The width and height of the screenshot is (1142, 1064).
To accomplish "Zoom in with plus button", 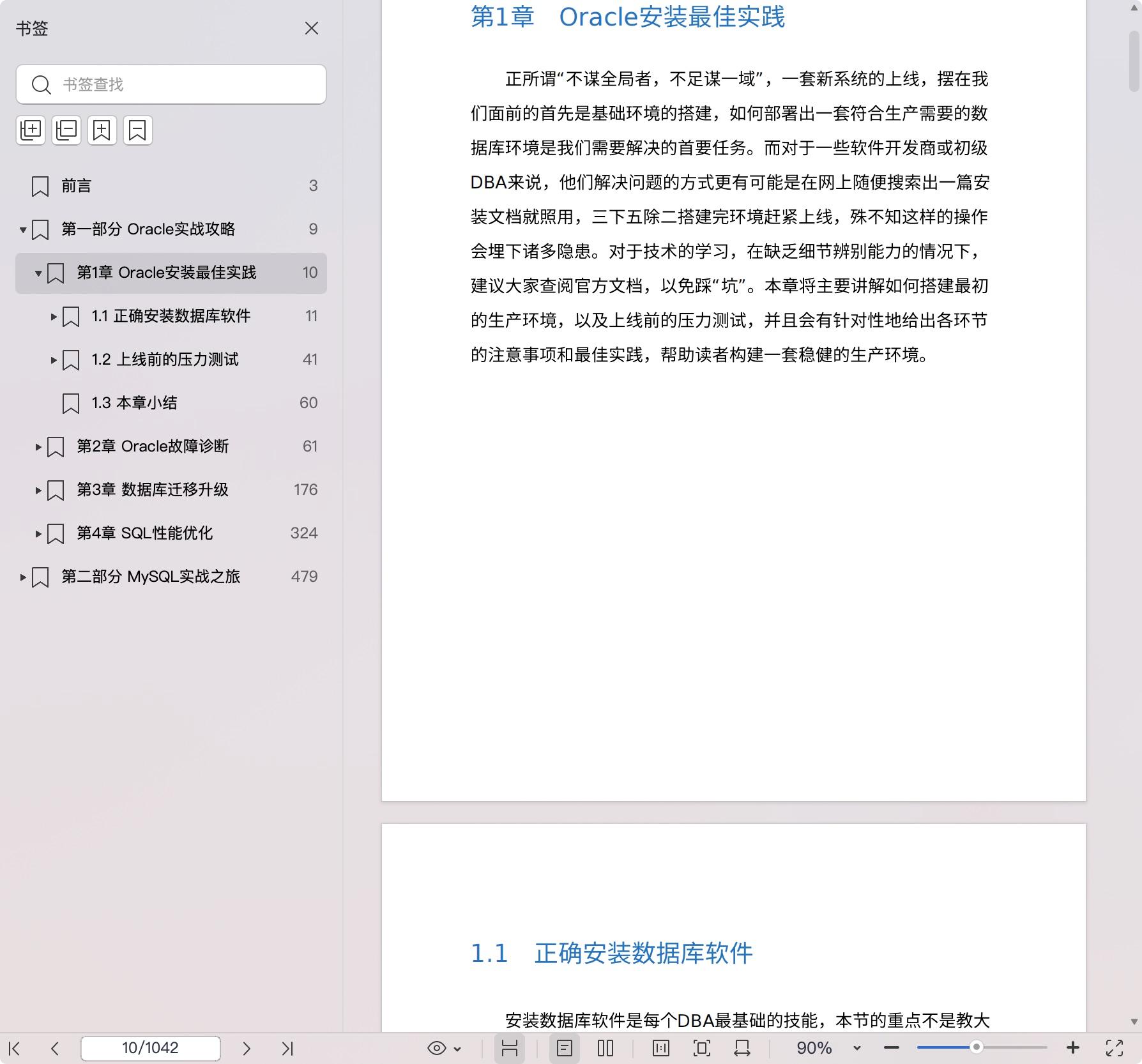I will [x=1073, y=1048].
